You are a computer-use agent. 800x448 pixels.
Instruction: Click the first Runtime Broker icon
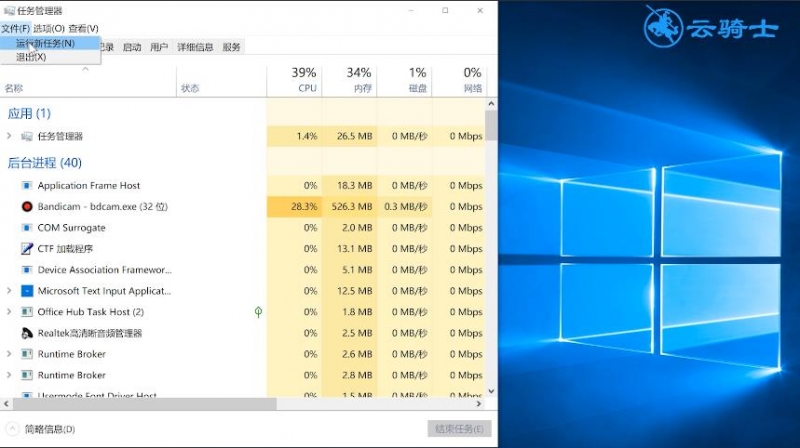(x=27, y=354)
